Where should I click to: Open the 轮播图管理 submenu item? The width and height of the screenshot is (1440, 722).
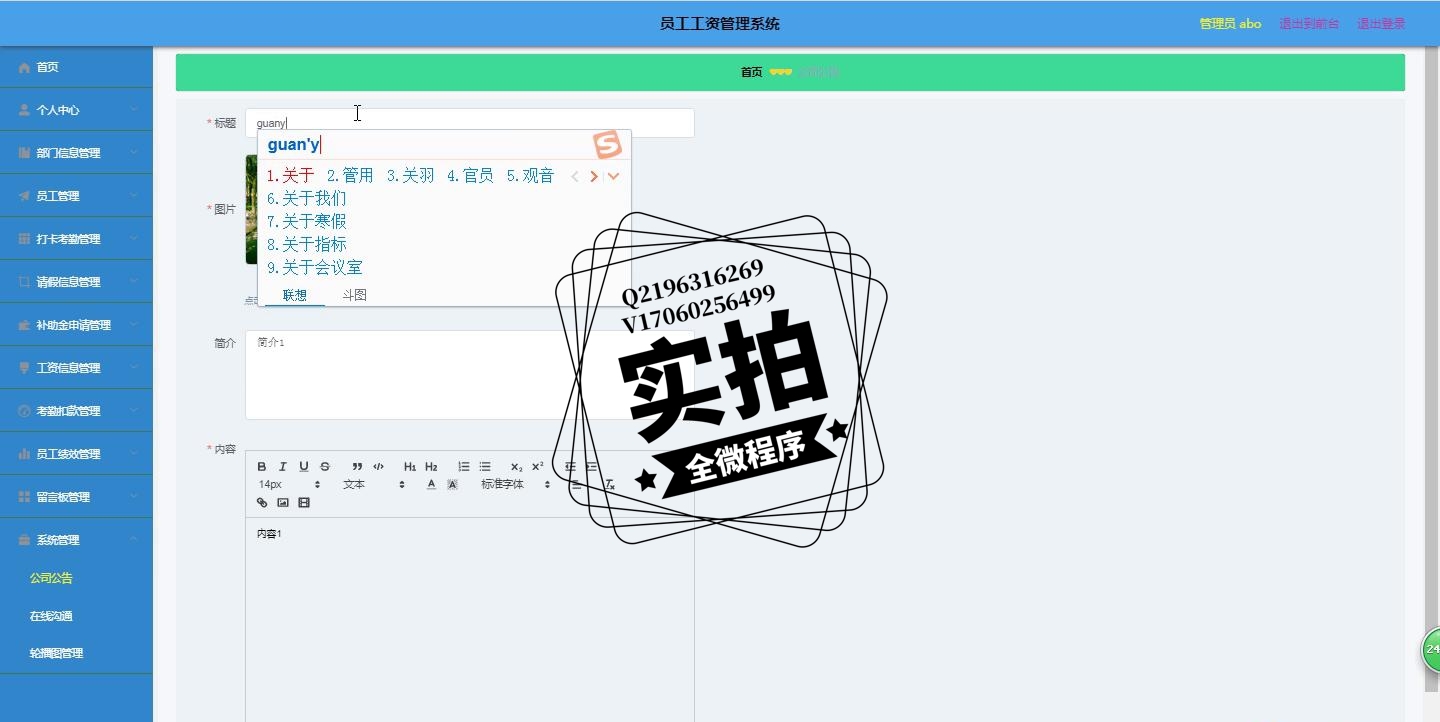pos(56,653)
